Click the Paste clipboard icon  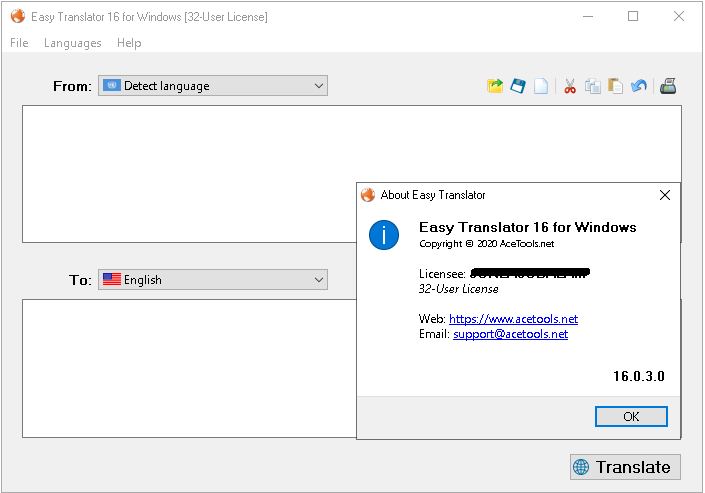coord(616,86)
